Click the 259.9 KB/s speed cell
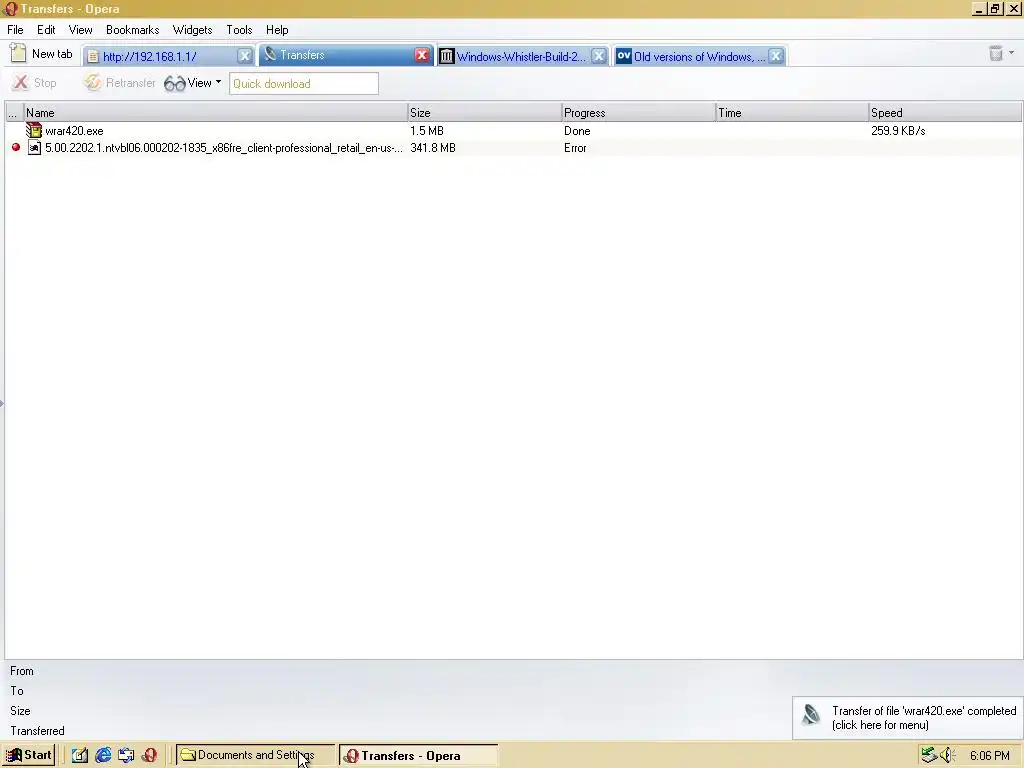Image resolution: width=1024 pixels, height=768 pixels. point(898,131)
